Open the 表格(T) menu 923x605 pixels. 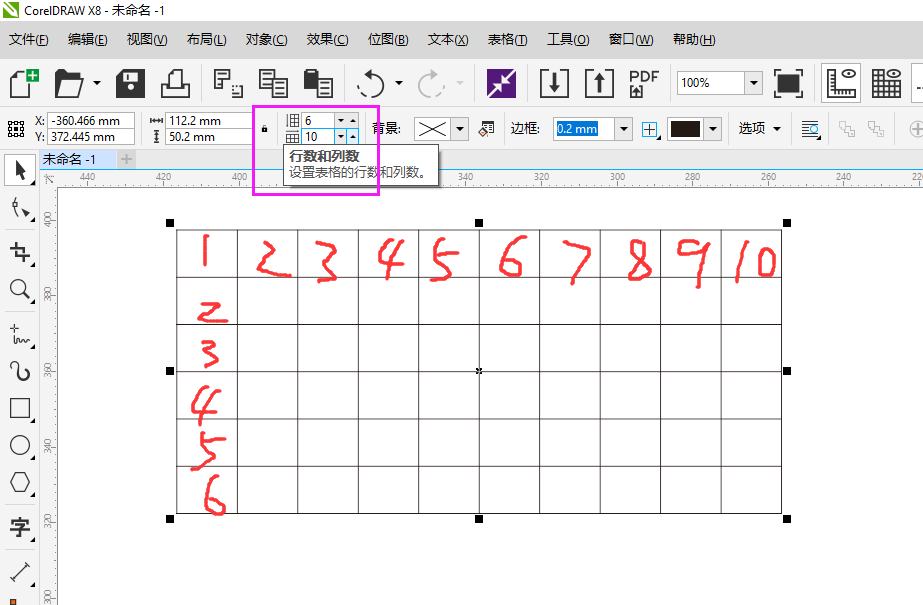point(507,39)
